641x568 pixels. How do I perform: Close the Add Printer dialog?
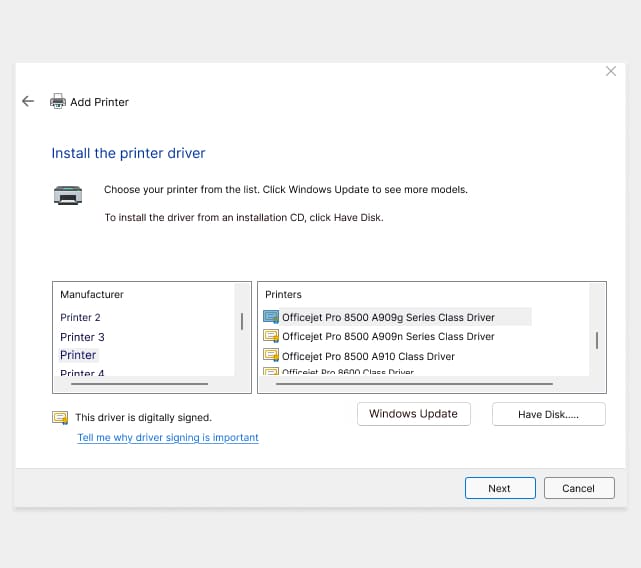[x=611, y=71]
